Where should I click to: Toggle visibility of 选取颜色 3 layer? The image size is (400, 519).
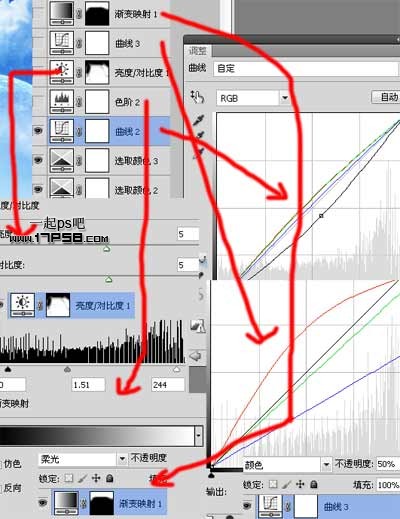tap(38, 160)
